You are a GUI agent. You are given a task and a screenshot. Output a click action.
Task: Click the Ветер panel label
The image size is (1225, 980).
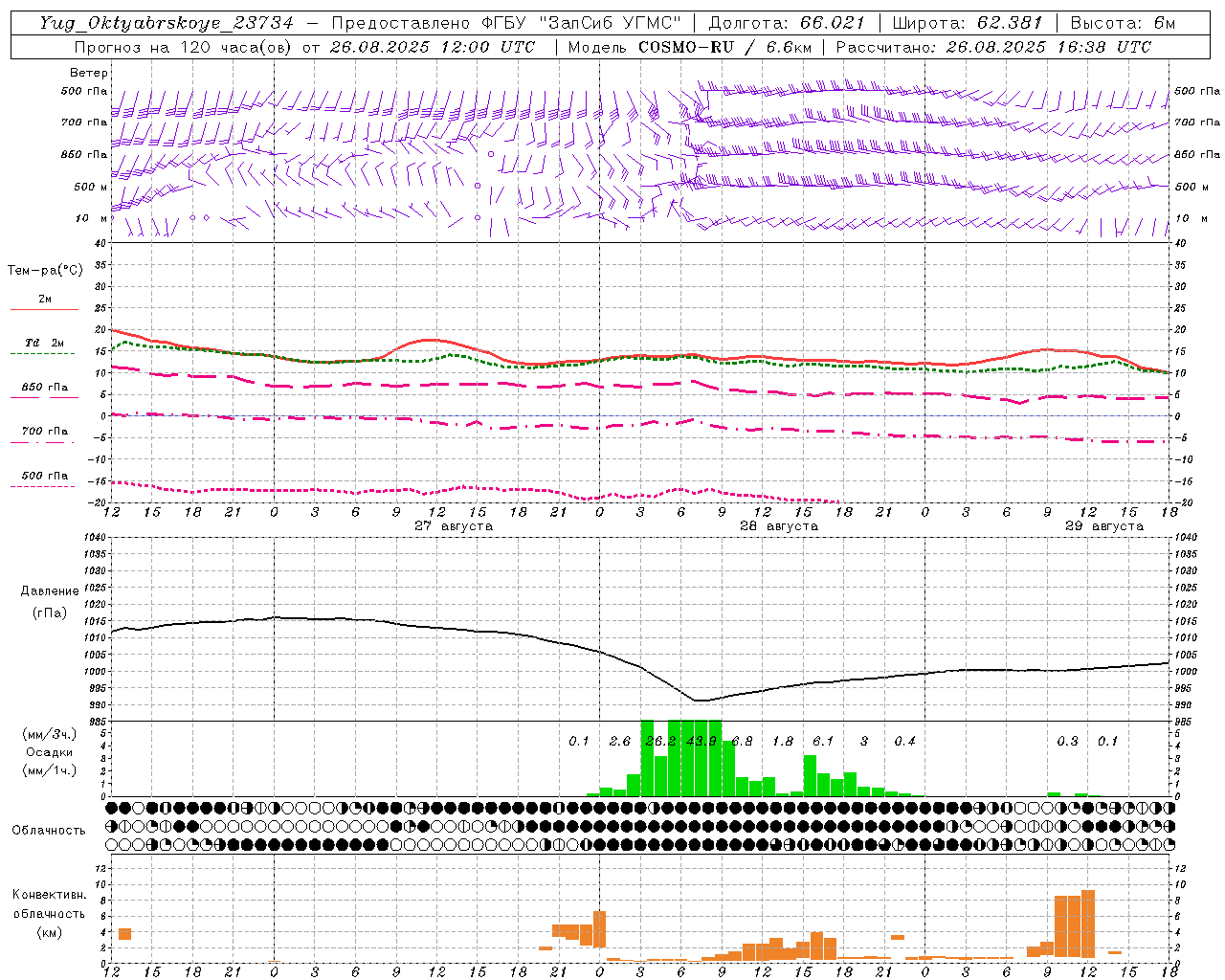click(x=89, y=73)
